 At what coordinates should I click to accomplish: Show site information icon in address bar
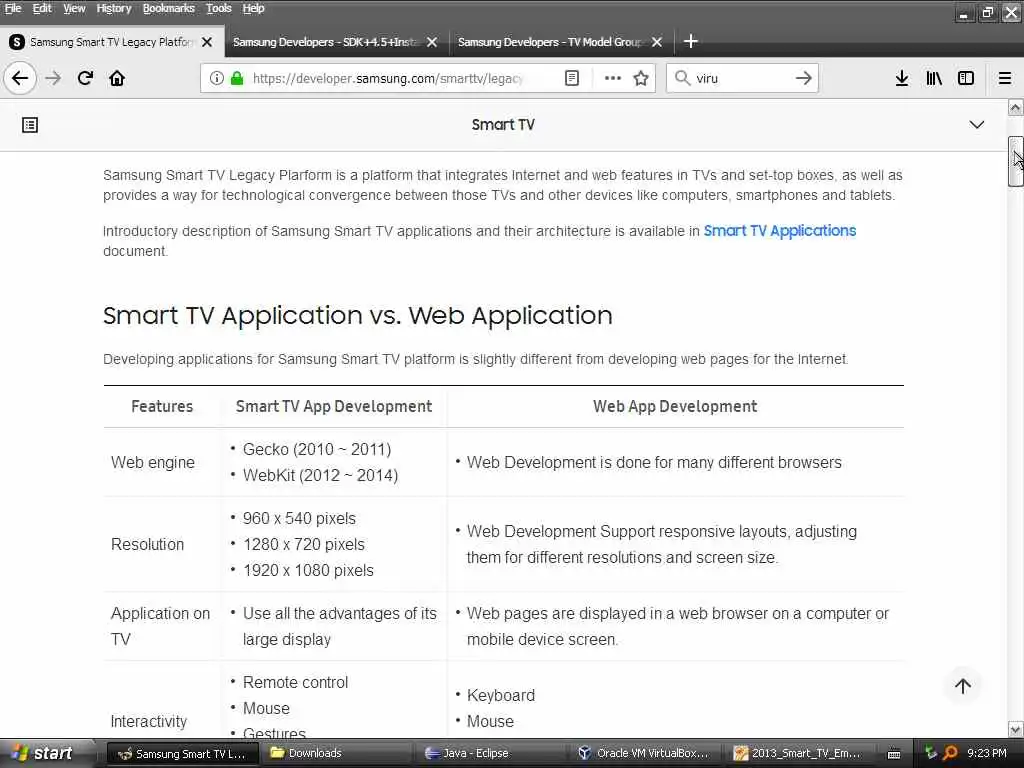click(216, 78)
